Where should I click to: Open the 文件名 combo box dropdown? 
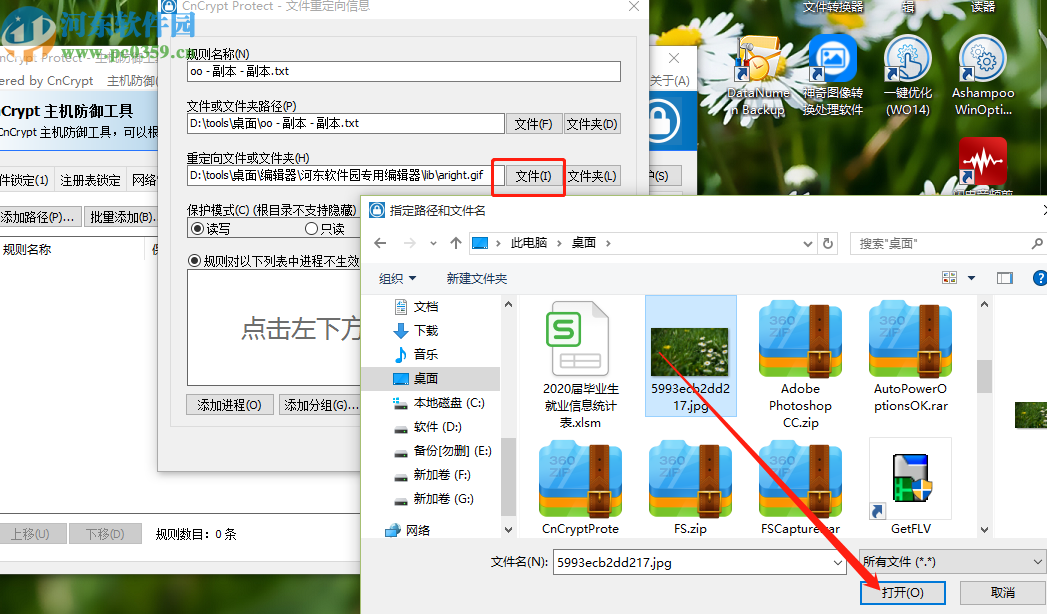pos(837,563)
